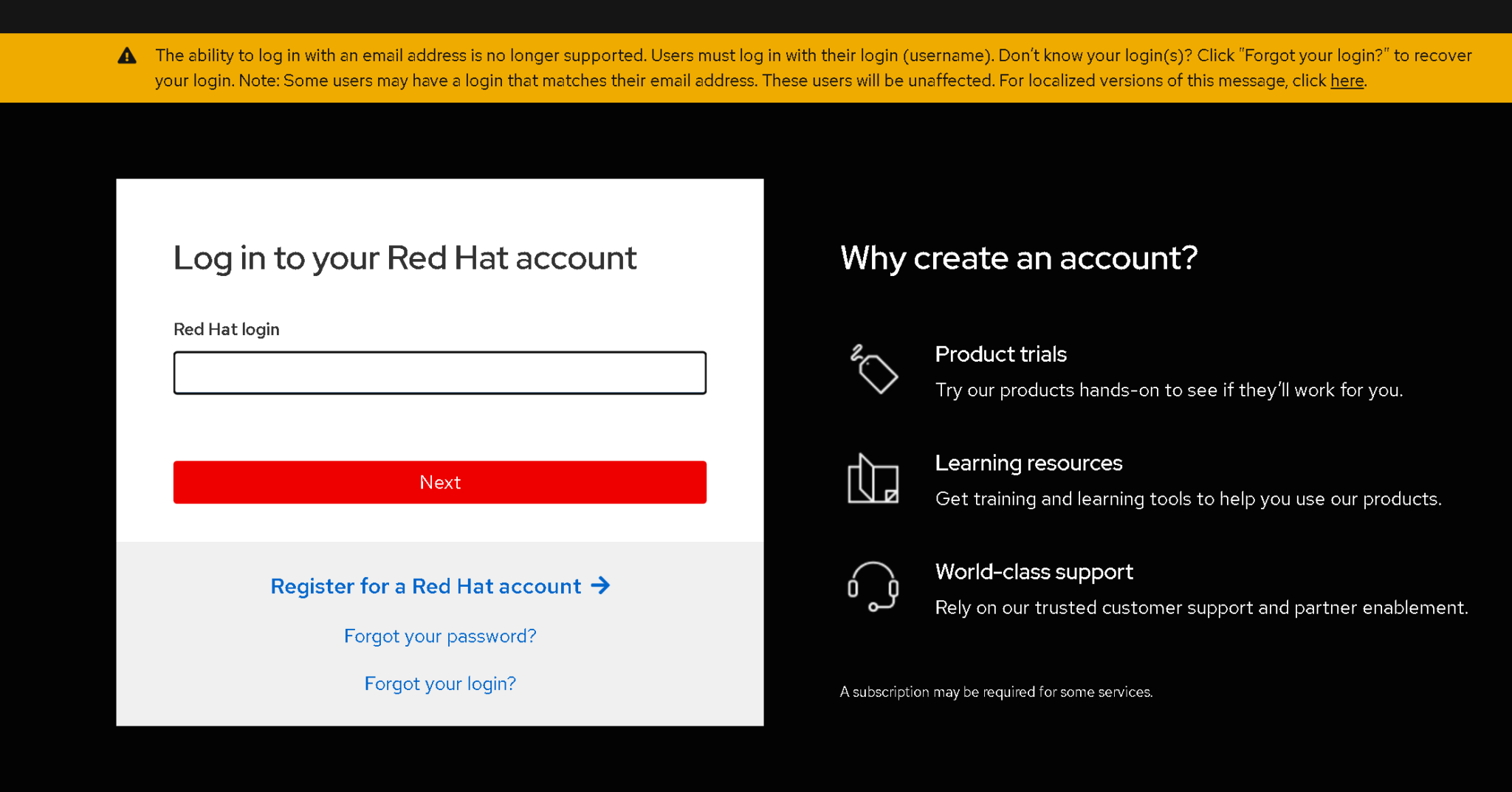Select the Forgot your login? link
Screen dimensions: 1512x792
tap(440, 683)
